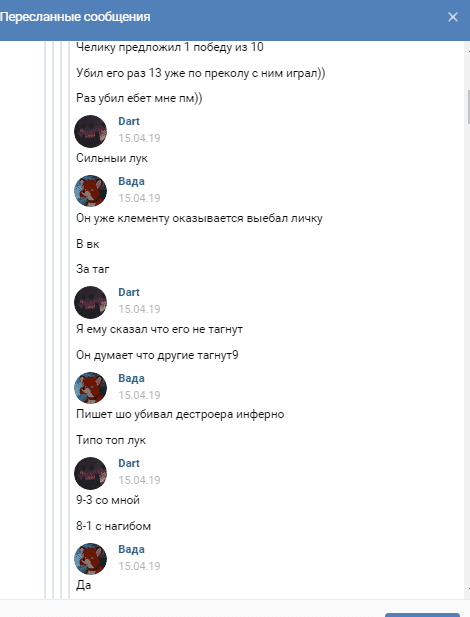Open Dart's avatar above 'Сильныи лук'
This screenshot has height=617, width=470.
click(x=91, y=131)
